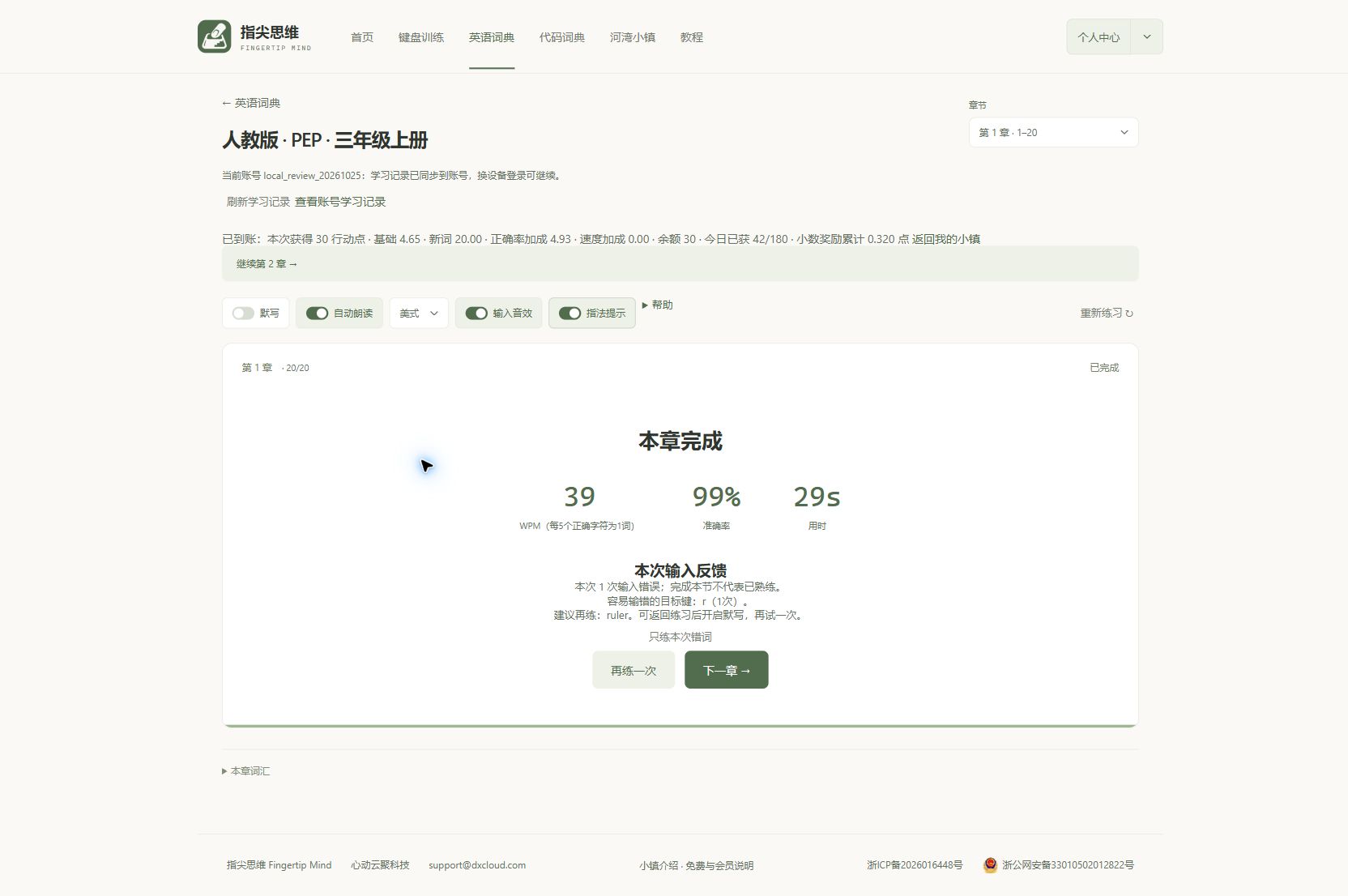Click the 重新练习 restart practice link
This screenshot has height=896, width=1348.
point(1107,313)
